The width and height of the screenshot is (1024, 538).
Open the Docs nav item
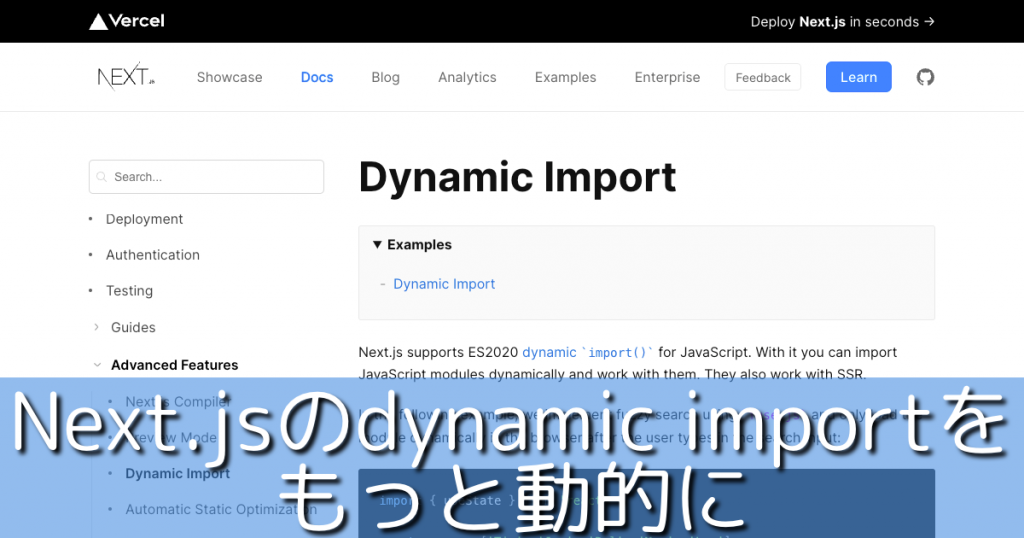click(317, 77)
